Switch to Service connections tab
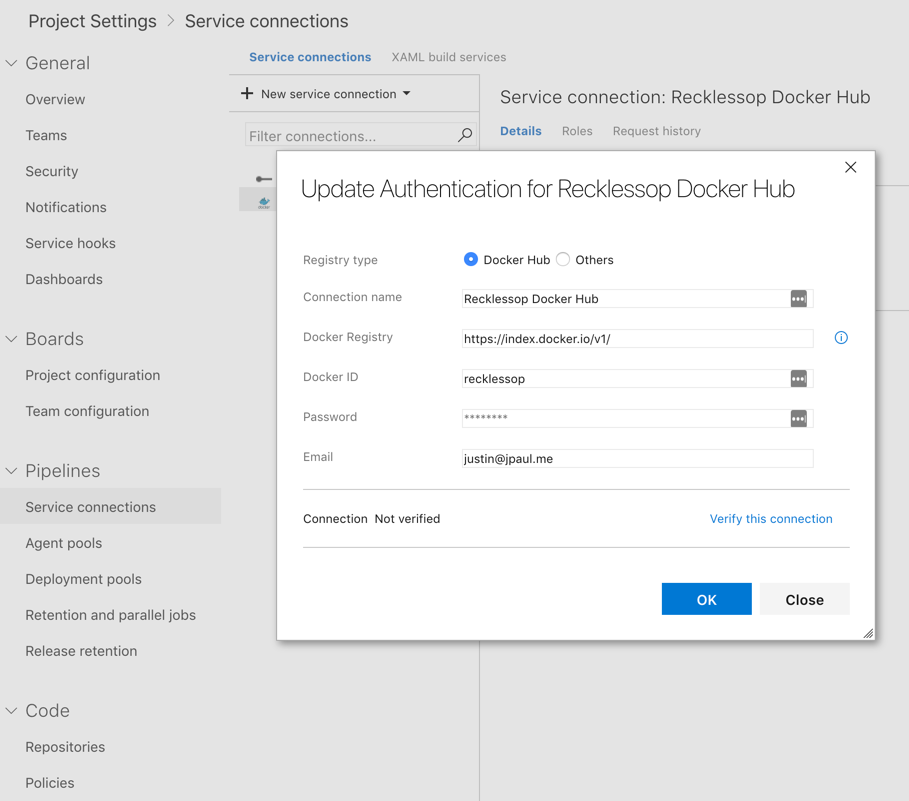This screenshot has height=801, width=909. tap(310, 57)
